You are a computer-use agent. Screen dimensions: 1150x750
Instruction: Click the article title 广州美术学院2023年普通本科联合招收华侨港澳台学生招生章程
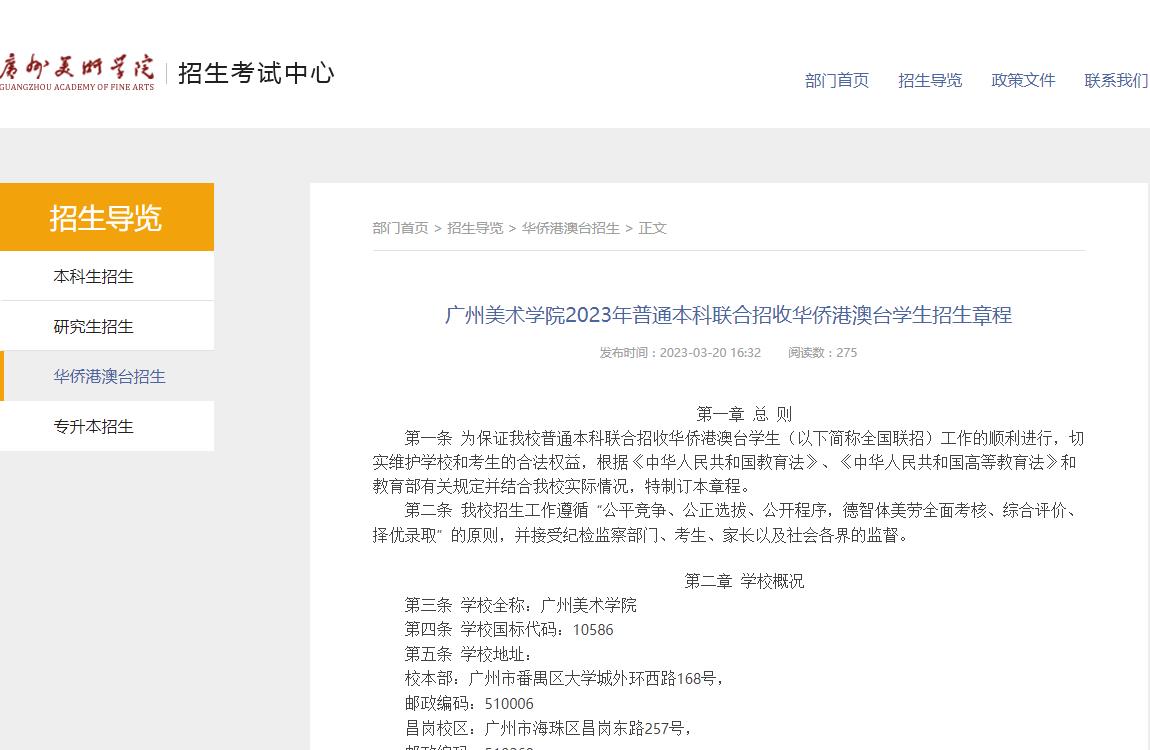(728, 315)
